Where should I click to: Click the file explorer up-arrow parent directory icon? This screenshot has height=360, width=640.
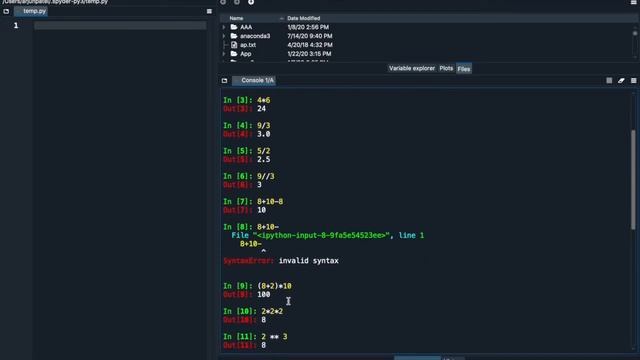251,2
